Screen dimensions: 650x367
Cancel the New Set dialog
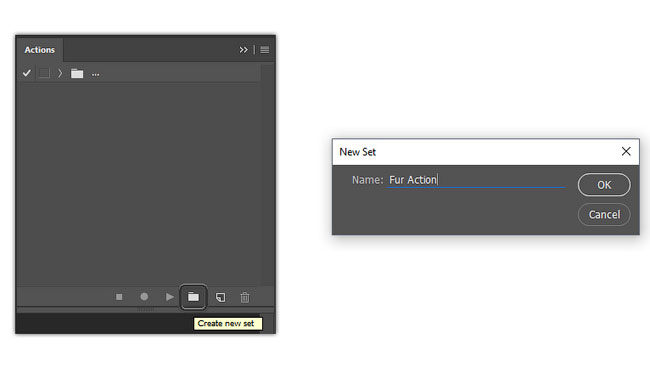click(604, 215)
